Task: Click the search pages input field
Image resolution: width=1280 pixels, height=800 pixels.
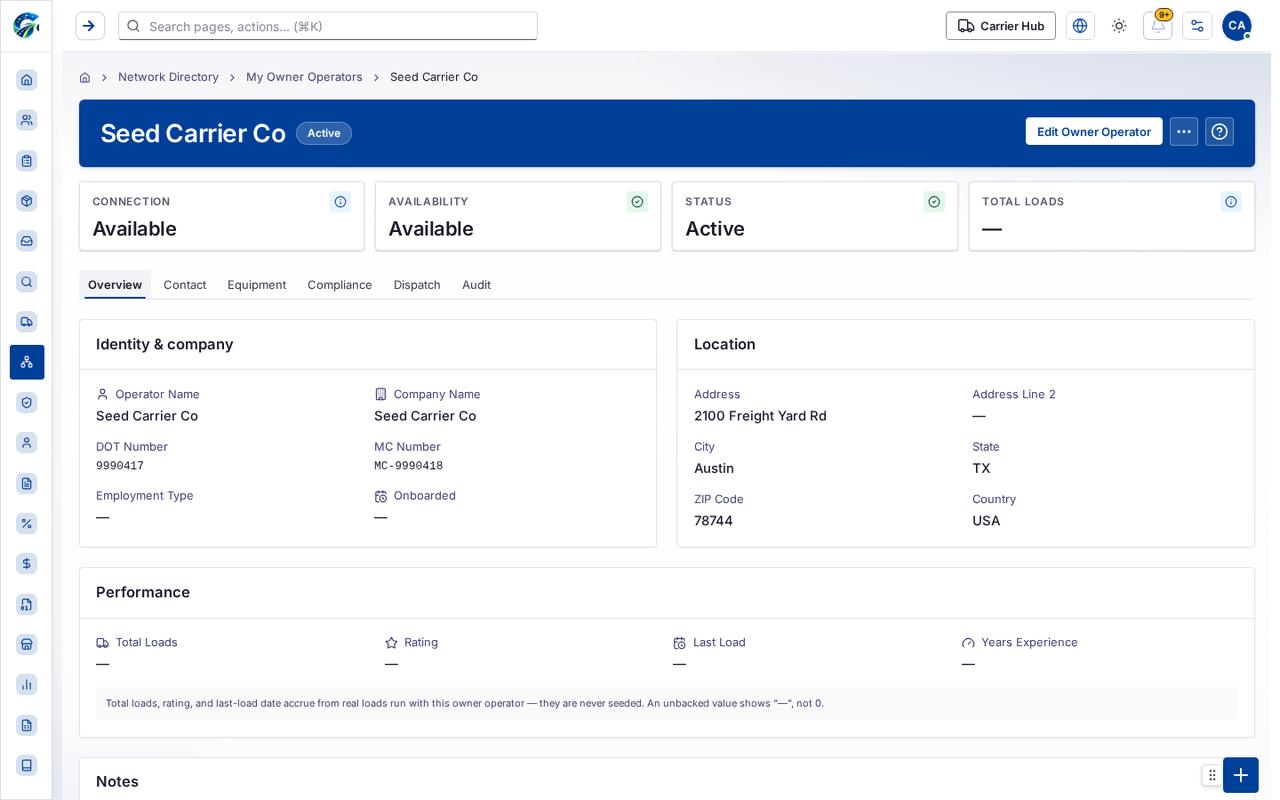Action: click(328, 26)
